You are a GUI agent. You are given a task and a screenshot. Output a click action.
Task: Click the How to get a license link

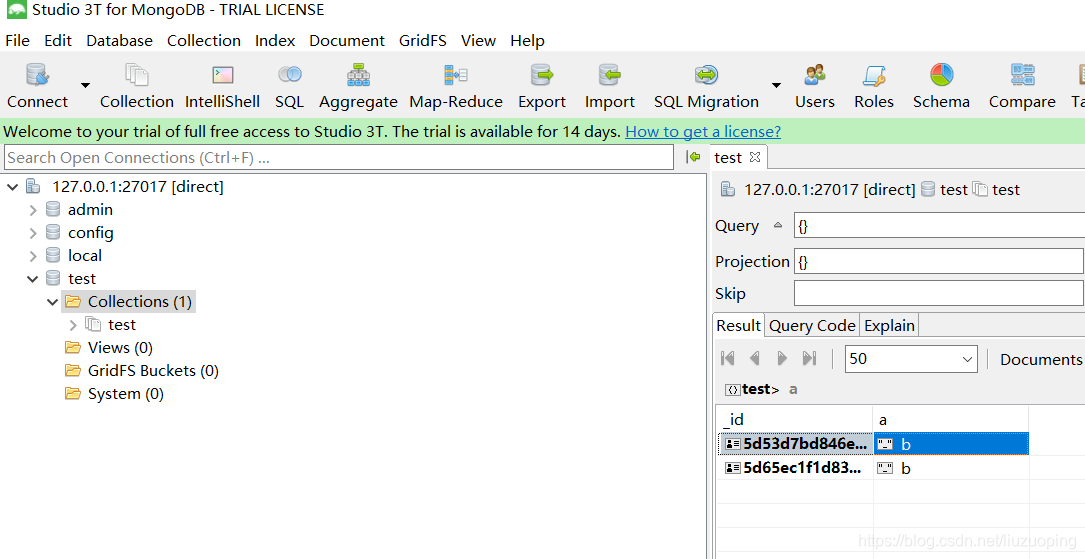coord(703,131)
